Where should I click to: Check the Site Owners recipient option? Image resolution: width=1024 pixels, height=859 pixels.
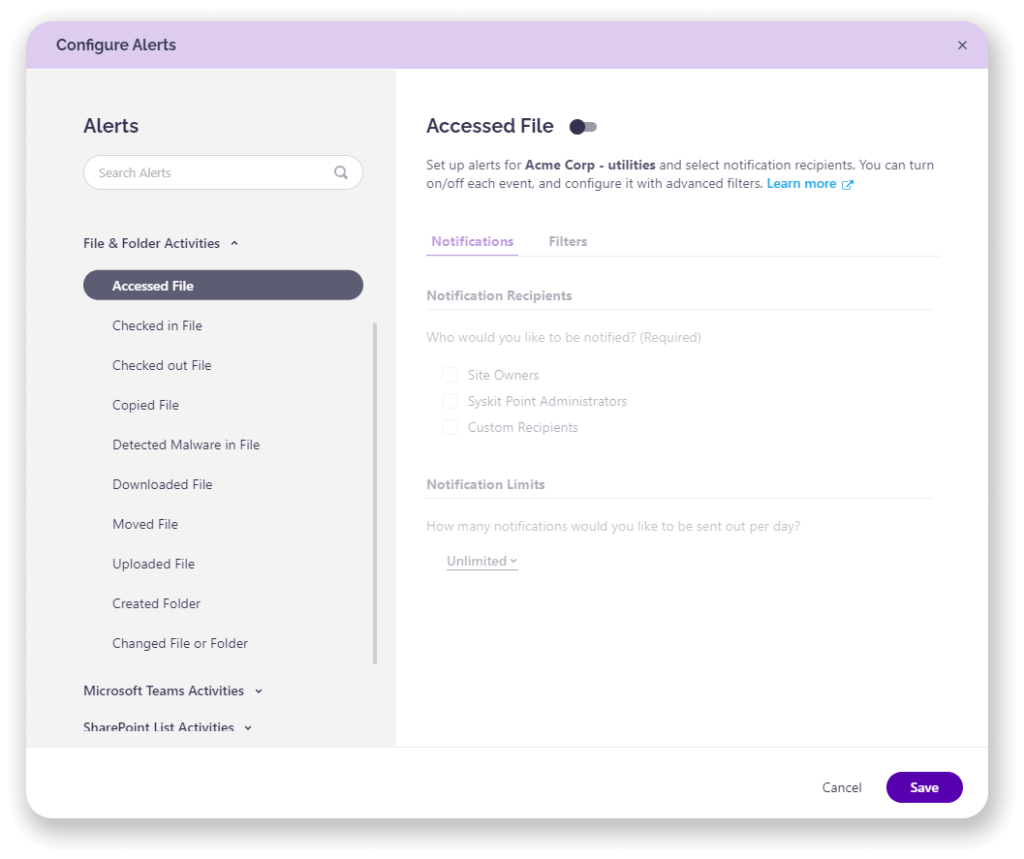point(449,374)
